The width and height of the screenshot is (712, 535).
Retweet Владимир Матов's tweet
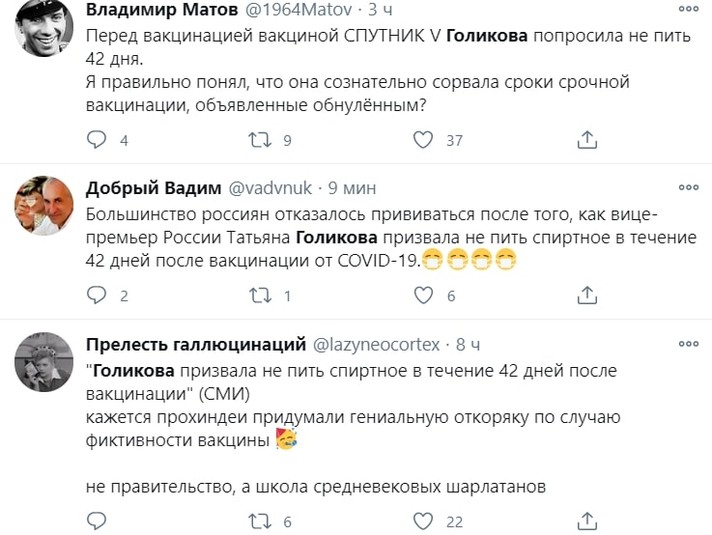(x=260, y=141)
